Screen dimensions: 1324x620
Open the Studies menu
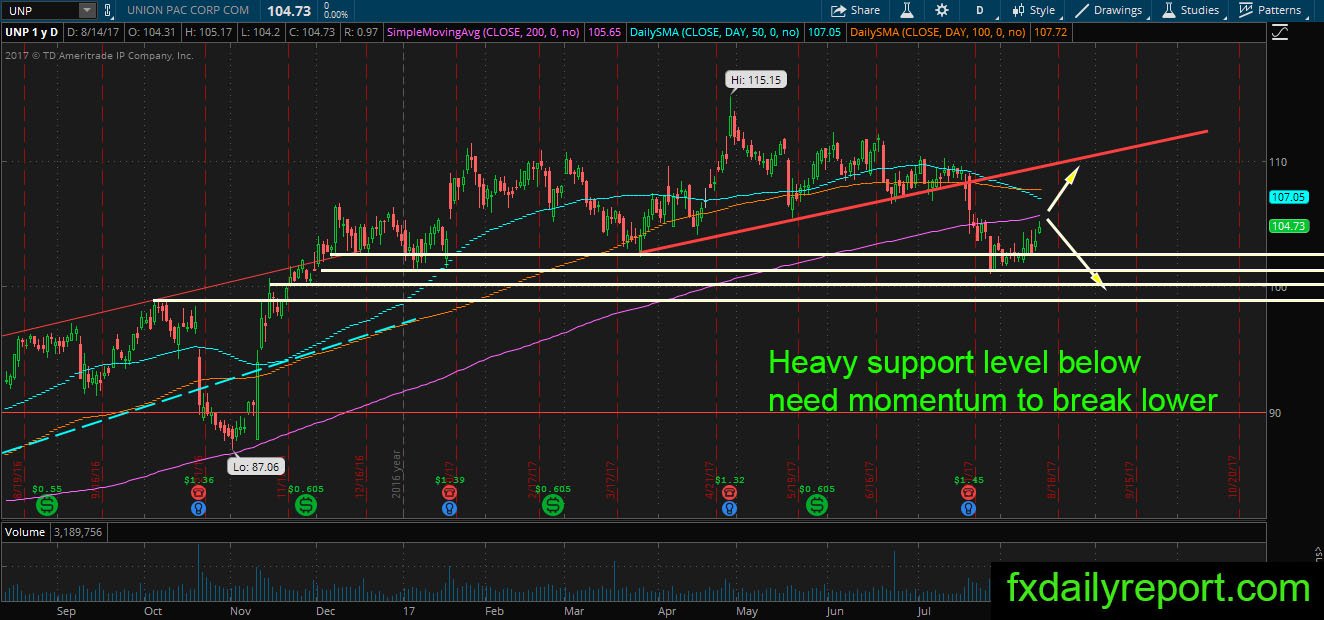click(1190, 10)
